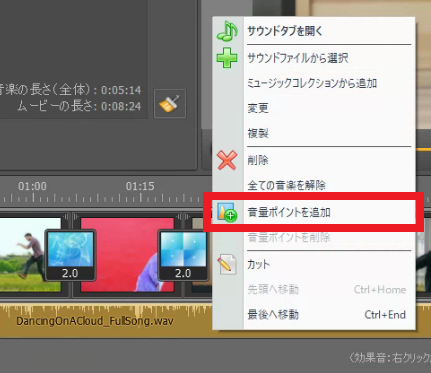
Task: Click the broom cleanup icon button
Action: click(170, 104)
